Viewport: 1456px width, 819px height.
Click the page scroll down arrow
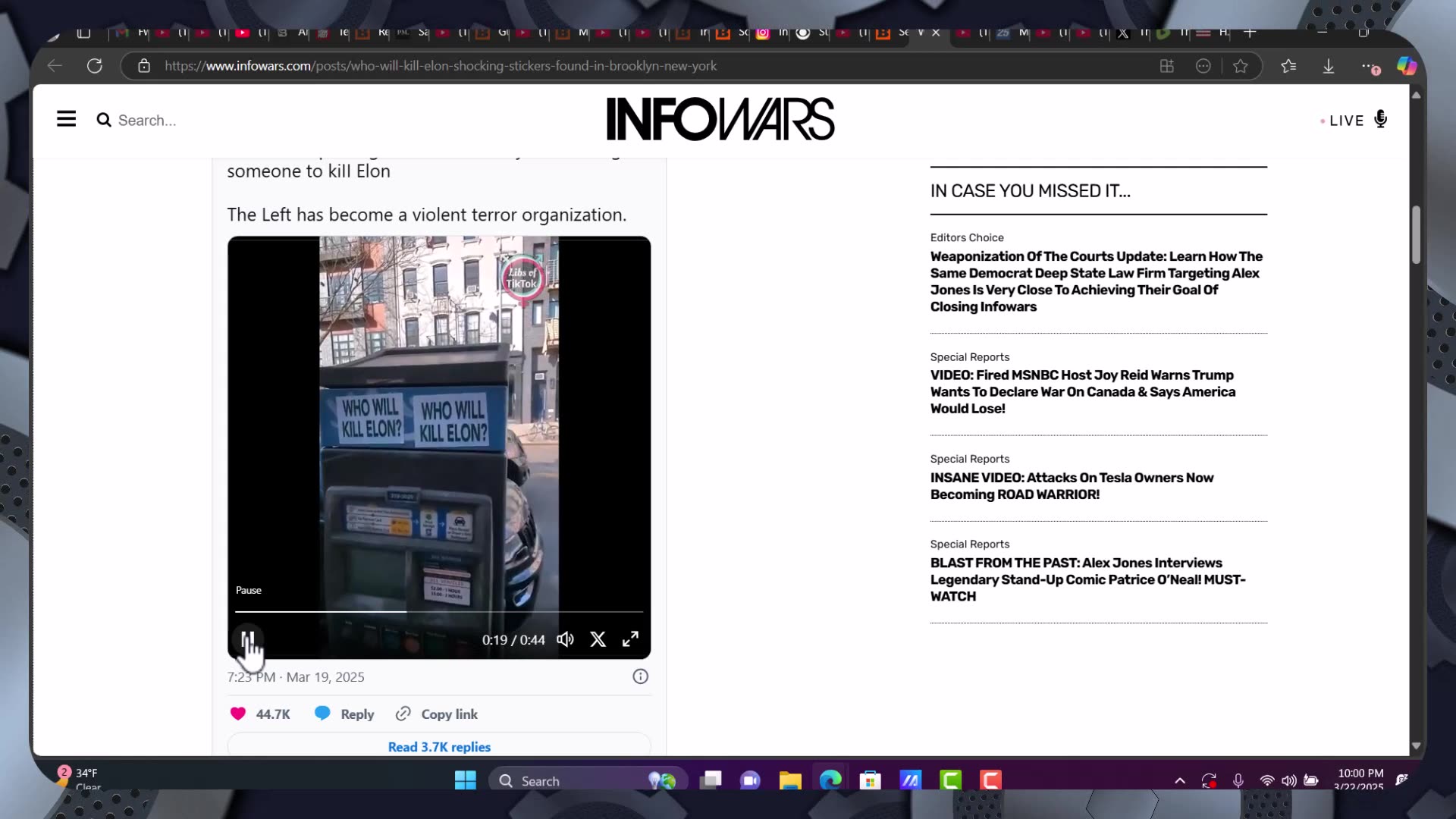(x=1416, y=746)
